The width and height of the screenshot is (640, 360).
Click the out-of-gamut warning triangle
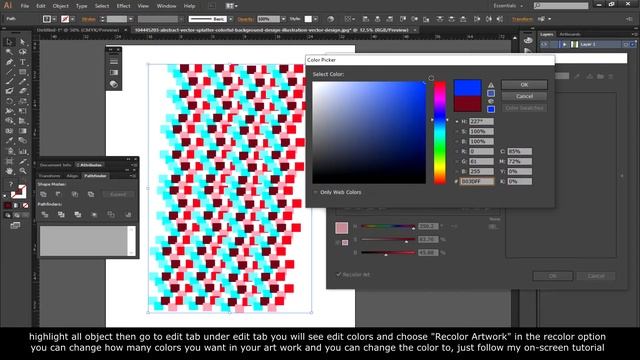pyautogui.click(x=491, y=85)
